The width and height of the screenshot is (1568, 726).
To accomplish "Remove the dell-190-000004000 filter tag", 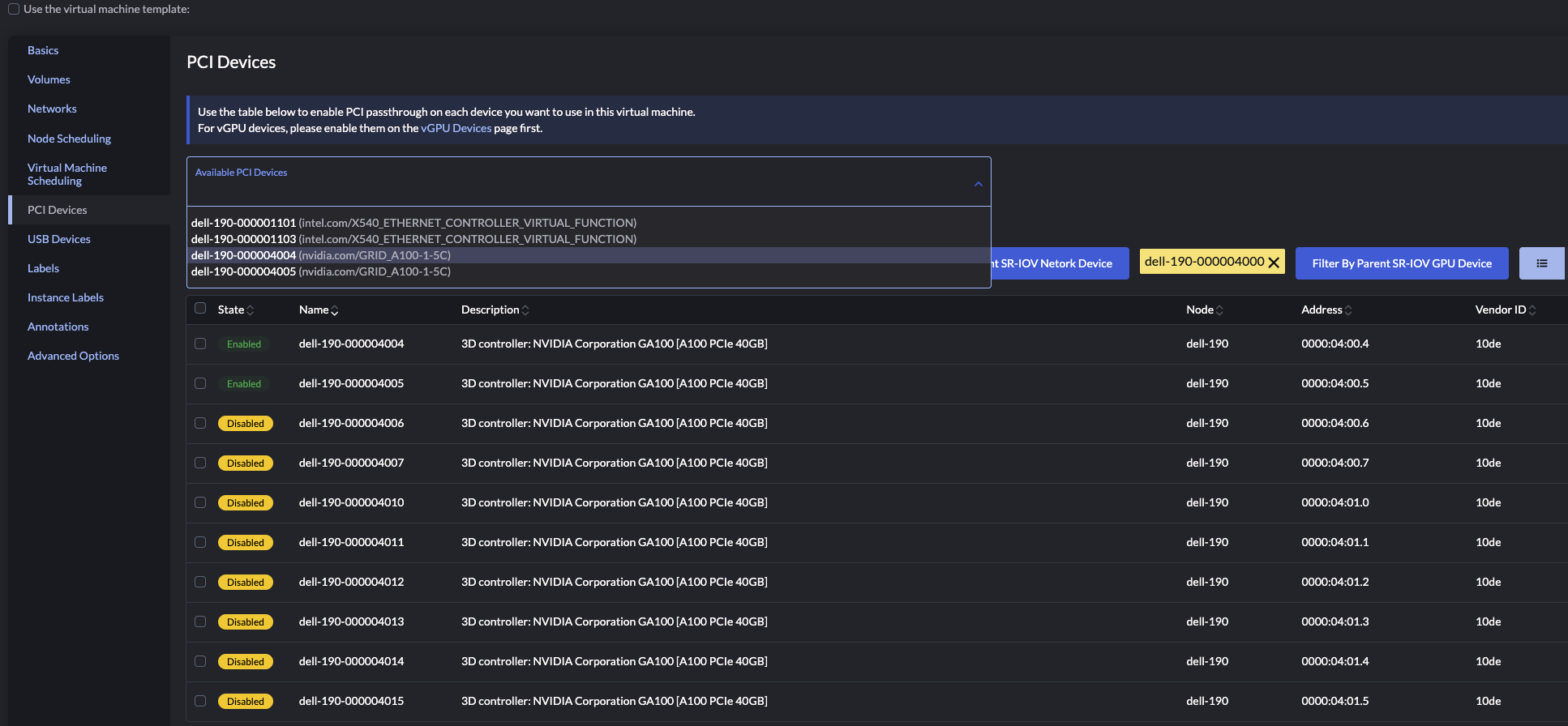I will point(1274,263).
